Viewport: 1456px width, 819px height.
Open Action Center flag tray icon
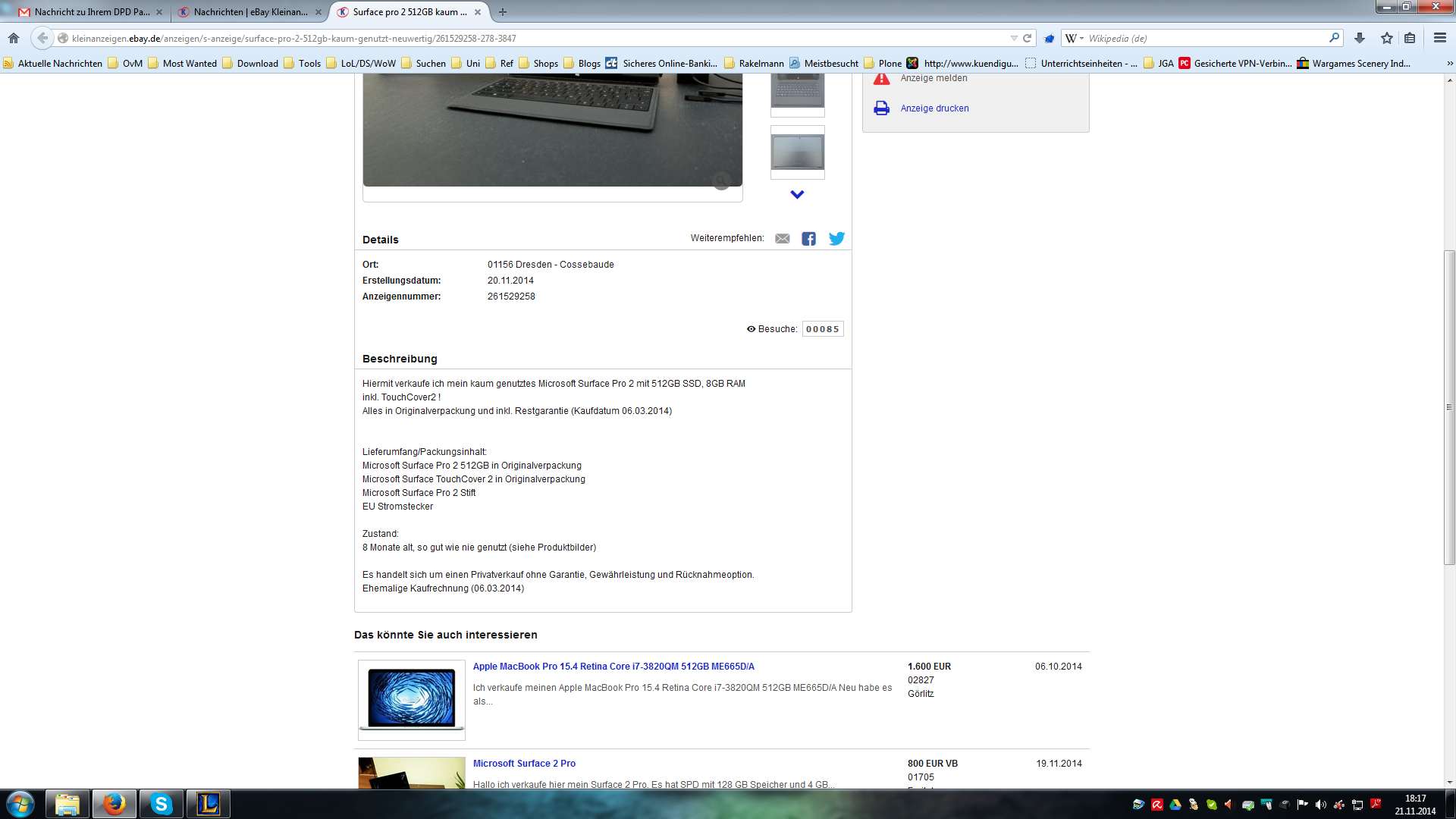point(1303,805)
